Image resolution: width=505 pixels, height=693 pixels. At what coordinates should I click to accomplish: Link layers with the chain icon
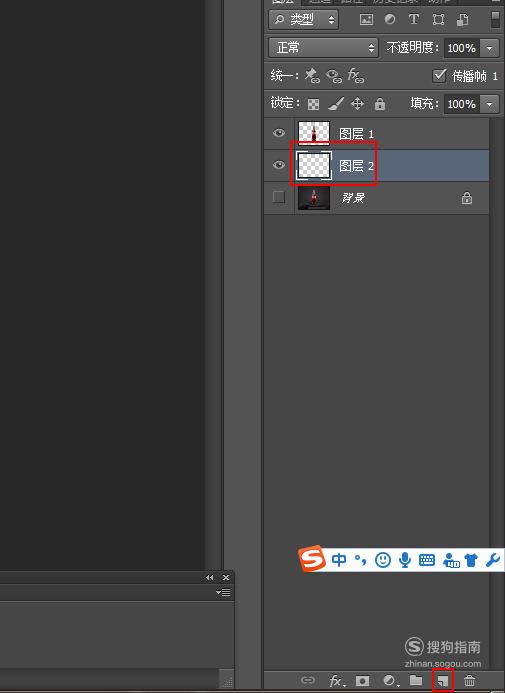(x=308, y=680)
